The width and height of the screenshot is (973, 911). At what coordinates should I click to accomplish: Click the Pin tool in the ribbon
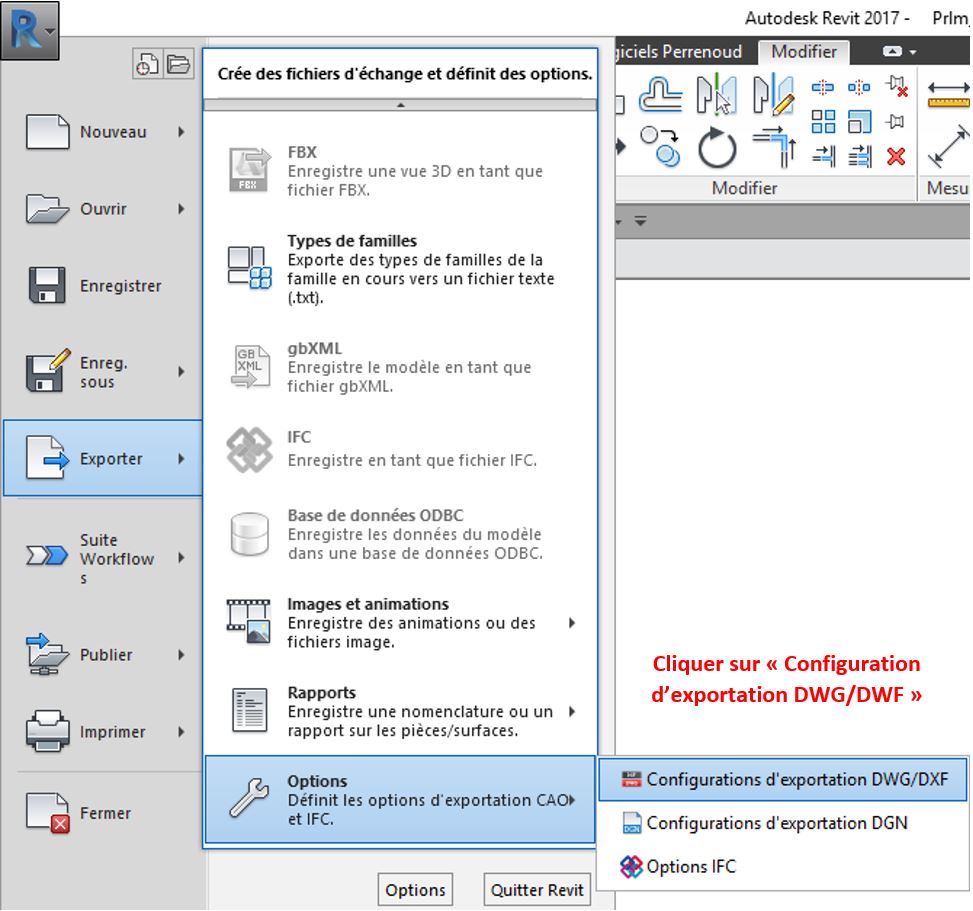pos(895,122)
